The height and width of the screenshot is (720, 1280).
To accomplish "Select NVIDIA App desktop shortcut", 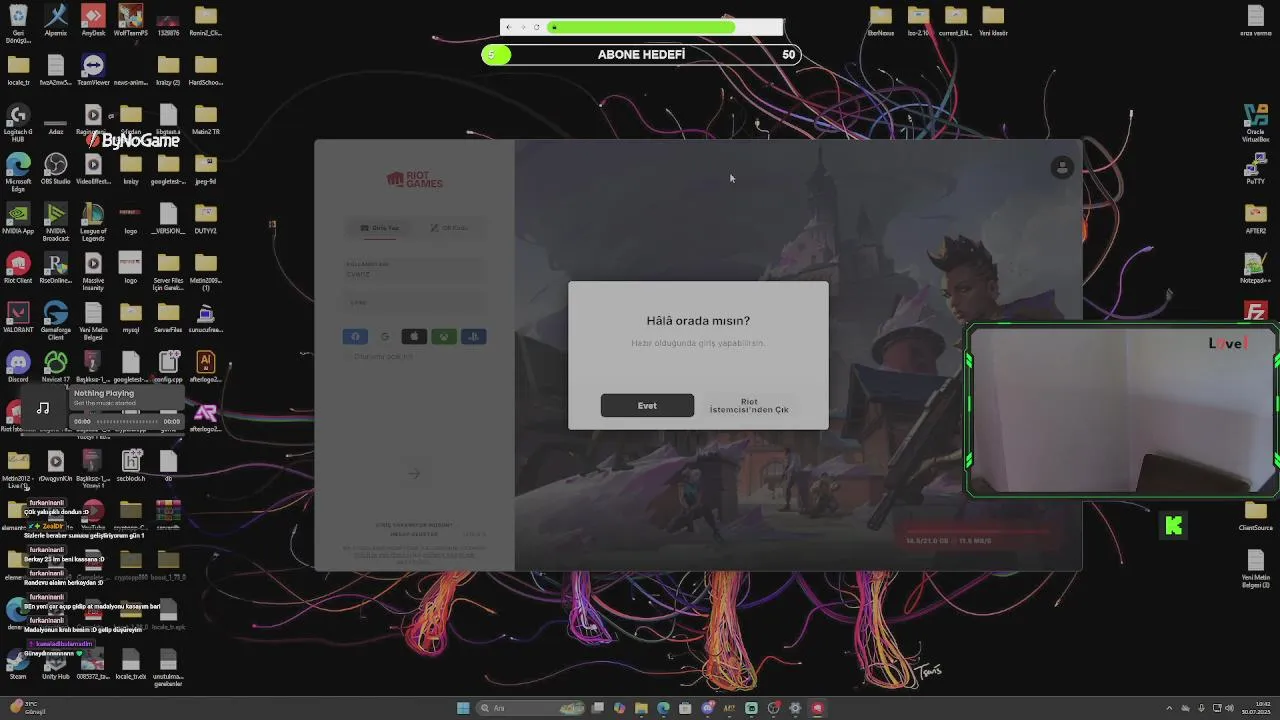I will (x=18, y=218).
